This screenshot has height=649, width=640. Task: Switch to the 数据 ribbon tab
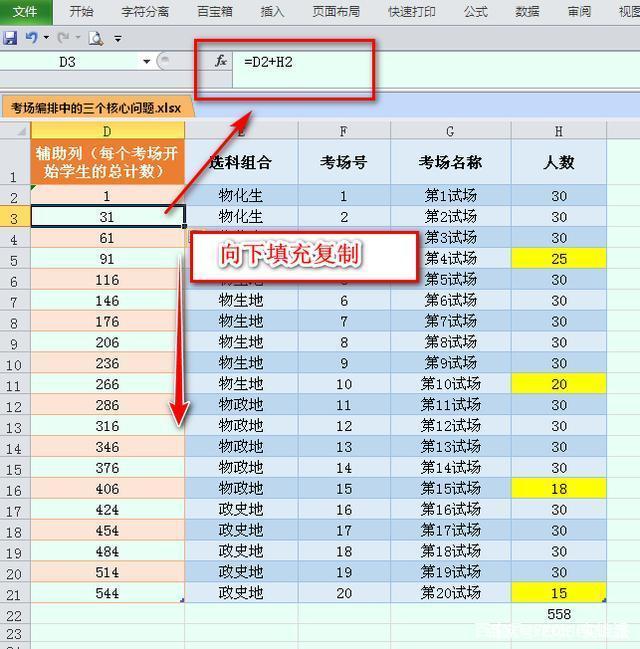pyautogui.click(x=527, y=12)
